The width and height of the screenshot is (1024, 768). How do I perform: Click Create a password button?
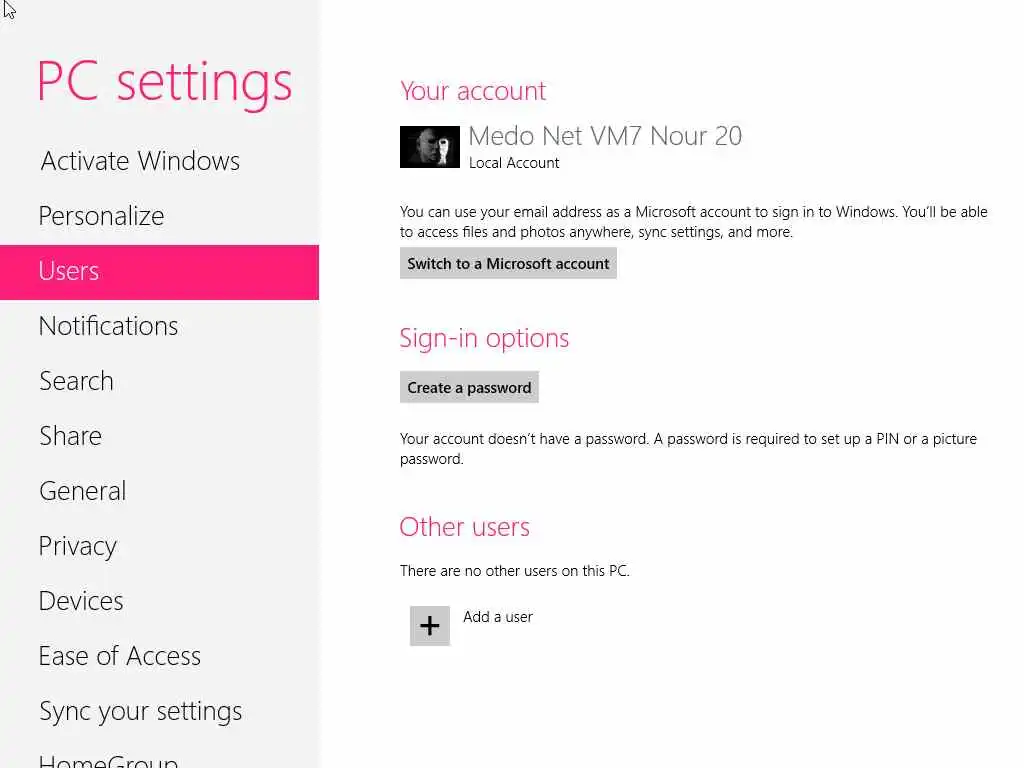[469, 387]
